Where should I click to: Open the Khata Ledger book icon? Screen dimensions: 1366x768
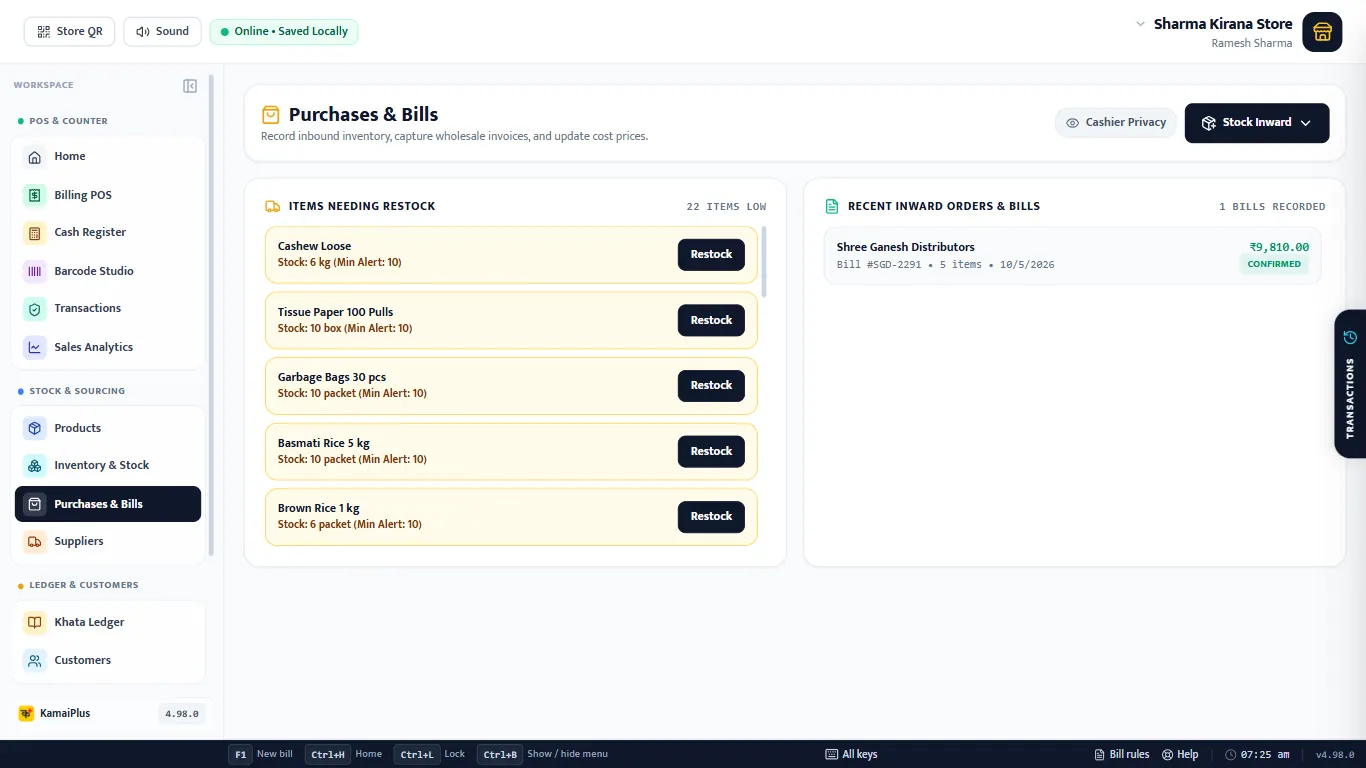pyautogui.click(x=35, y=622)
